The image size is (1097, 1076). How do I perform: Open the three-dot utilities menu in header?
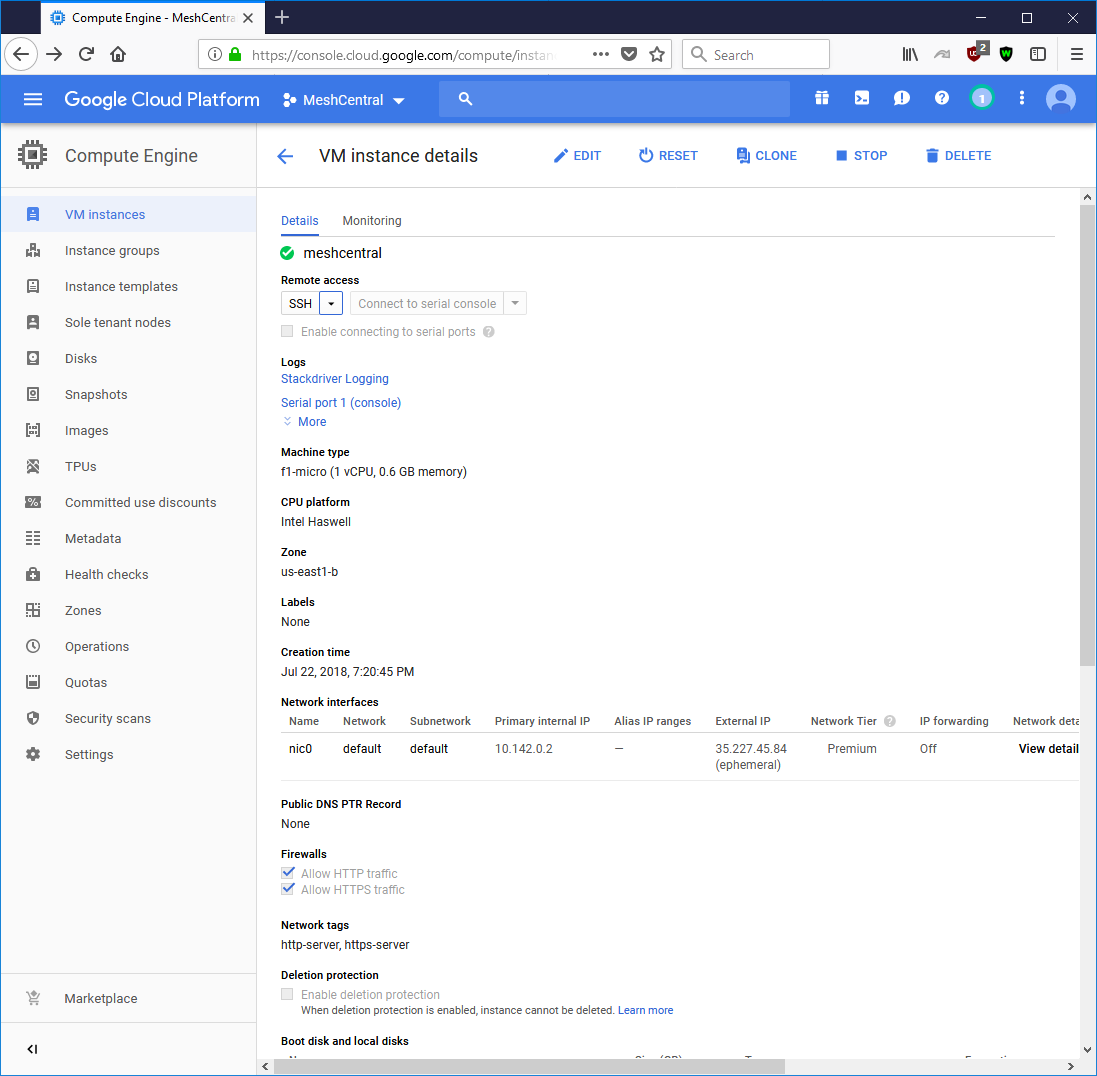tap(1022, 99)
